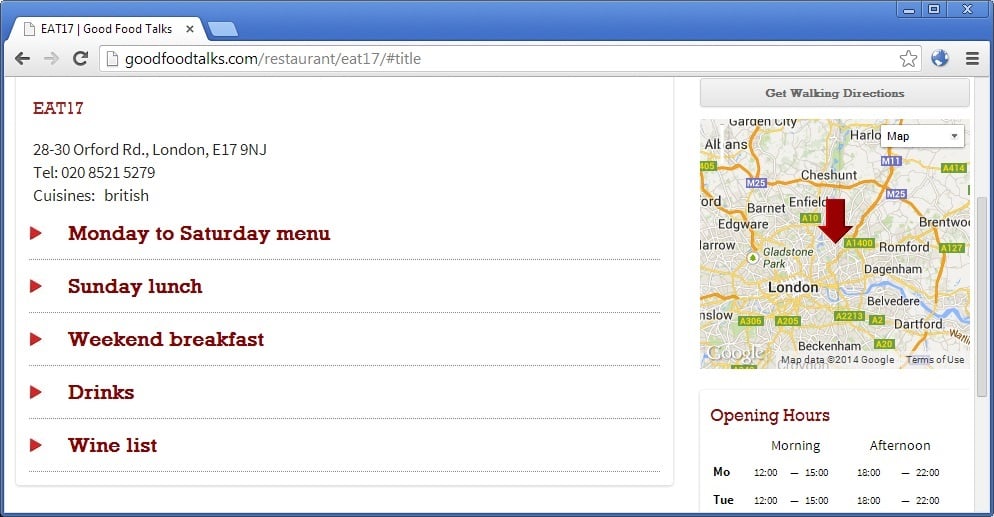Reload the page with the refresh icon

pos(80,59)
